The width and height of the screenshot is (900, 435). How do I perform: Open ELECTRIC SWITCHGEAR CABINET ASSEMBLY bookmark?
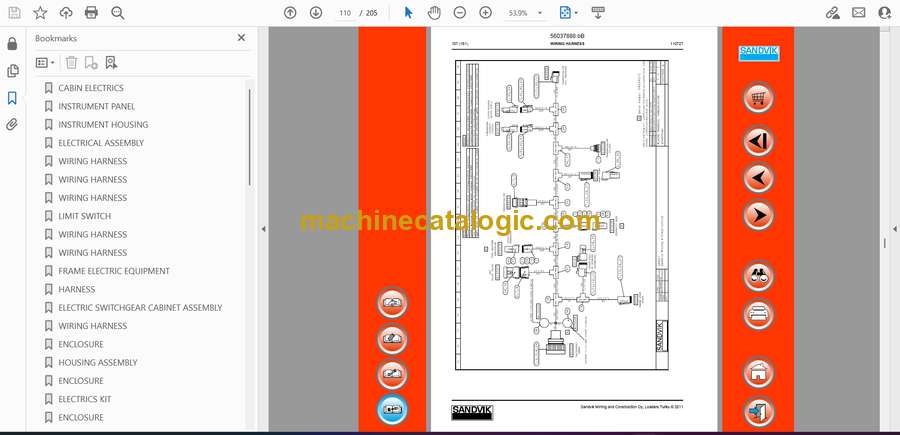tap(140, 308)
